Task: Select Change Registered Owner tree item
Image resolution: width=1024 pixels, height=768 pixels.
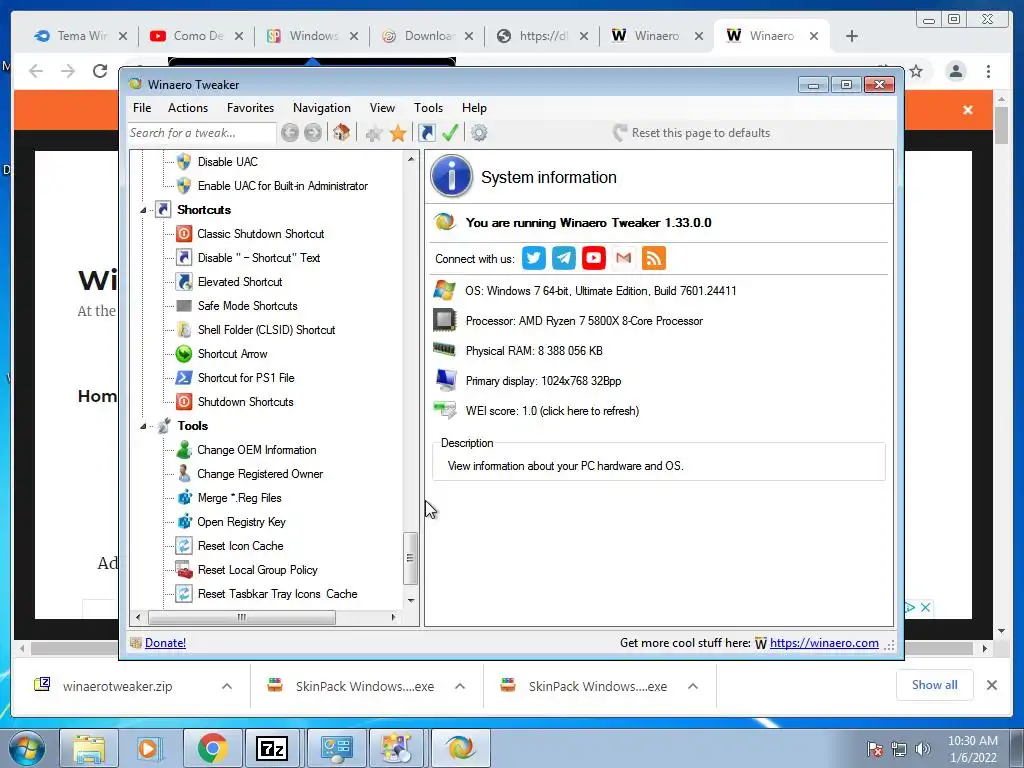Action: [260, 473]
